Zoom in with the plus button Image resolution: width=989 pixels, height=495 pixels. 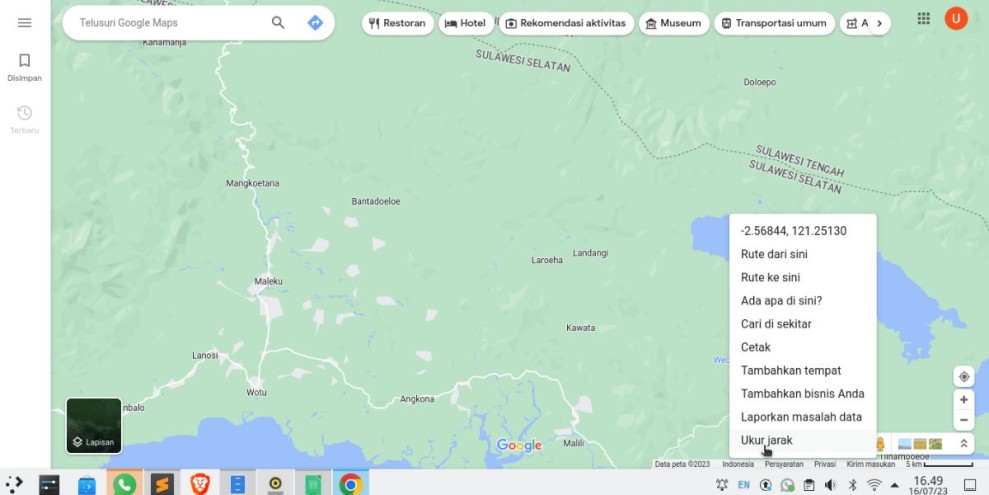point(964,400)
